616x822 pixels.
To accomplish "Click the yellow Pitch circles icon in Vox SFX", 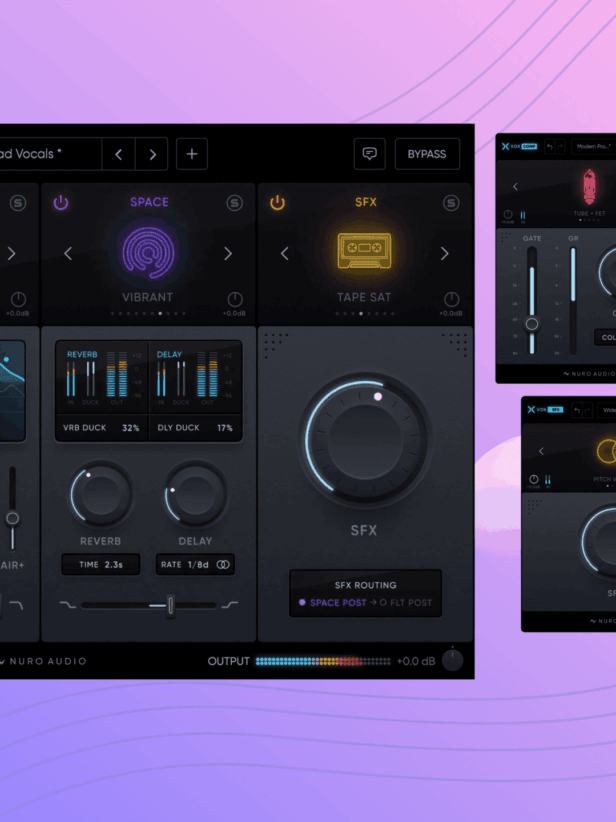I will pyautogui.click(x=607, y=450).
